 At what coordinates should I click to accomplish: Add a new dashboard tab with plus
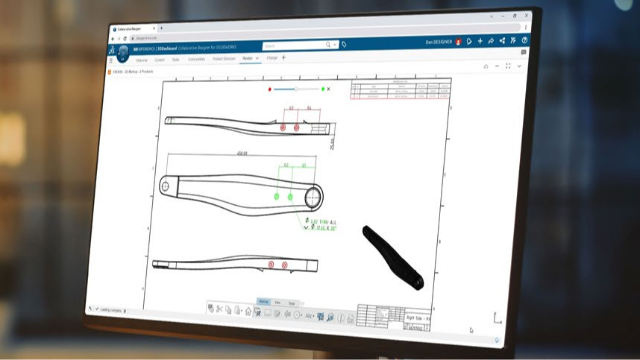click(x=284, y=58)
